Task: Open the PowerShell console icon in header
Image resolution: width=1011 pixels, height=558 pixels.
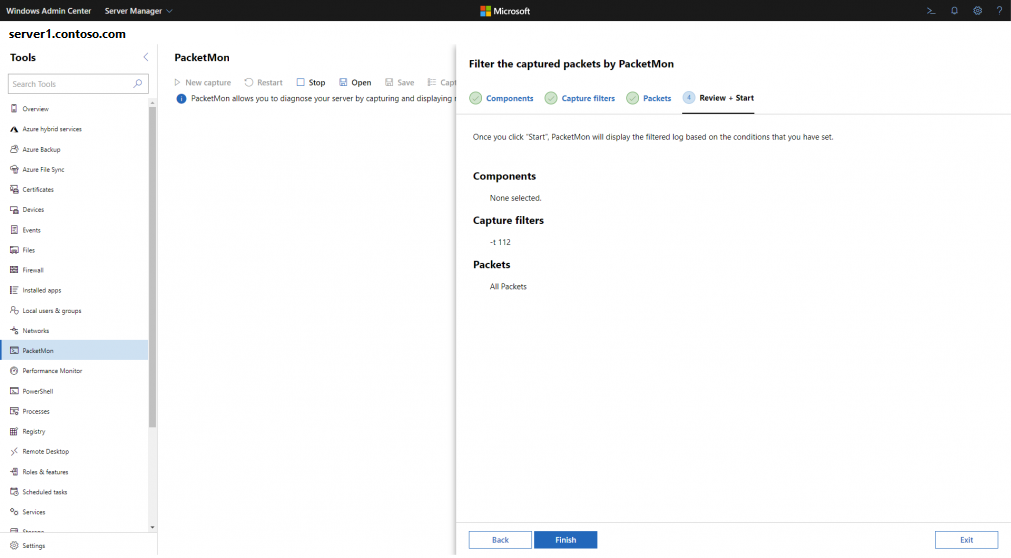Action: tap(931, 11)
